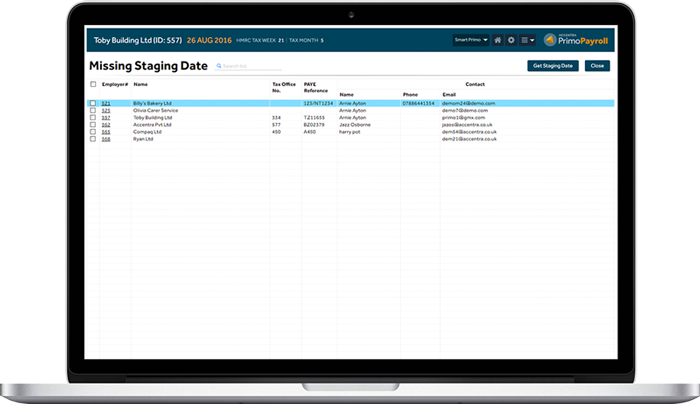This screenshot has height=404, width=700.
Task: Open employer number 565 link
Action: click(x=106, y=132)
